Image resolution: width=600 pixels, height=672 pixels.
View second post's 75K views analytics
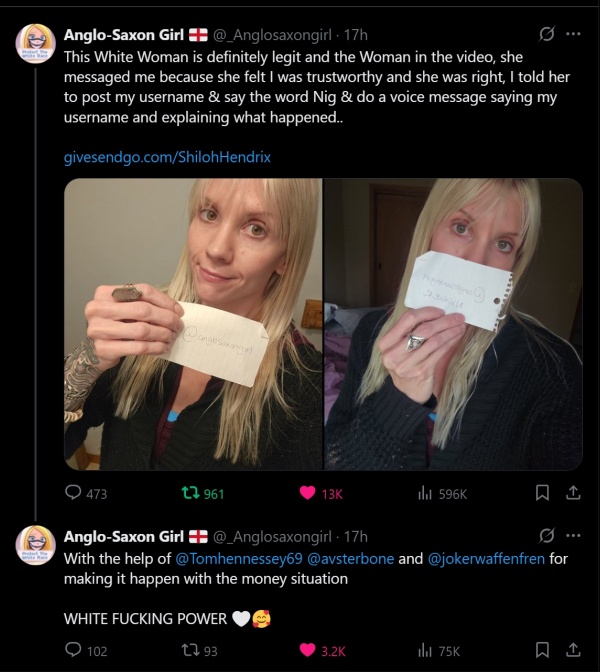coord(425,651)
